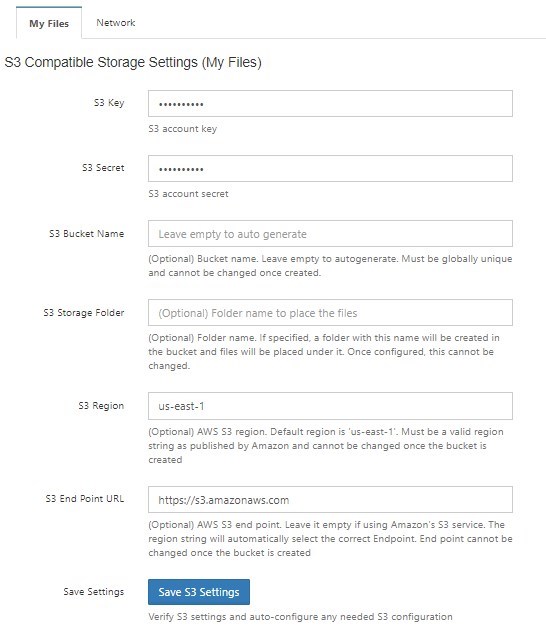Click the Save S3 Settings button
Image resolution: width=546 pixels, height=627 pixels.
tap(199, 592)
